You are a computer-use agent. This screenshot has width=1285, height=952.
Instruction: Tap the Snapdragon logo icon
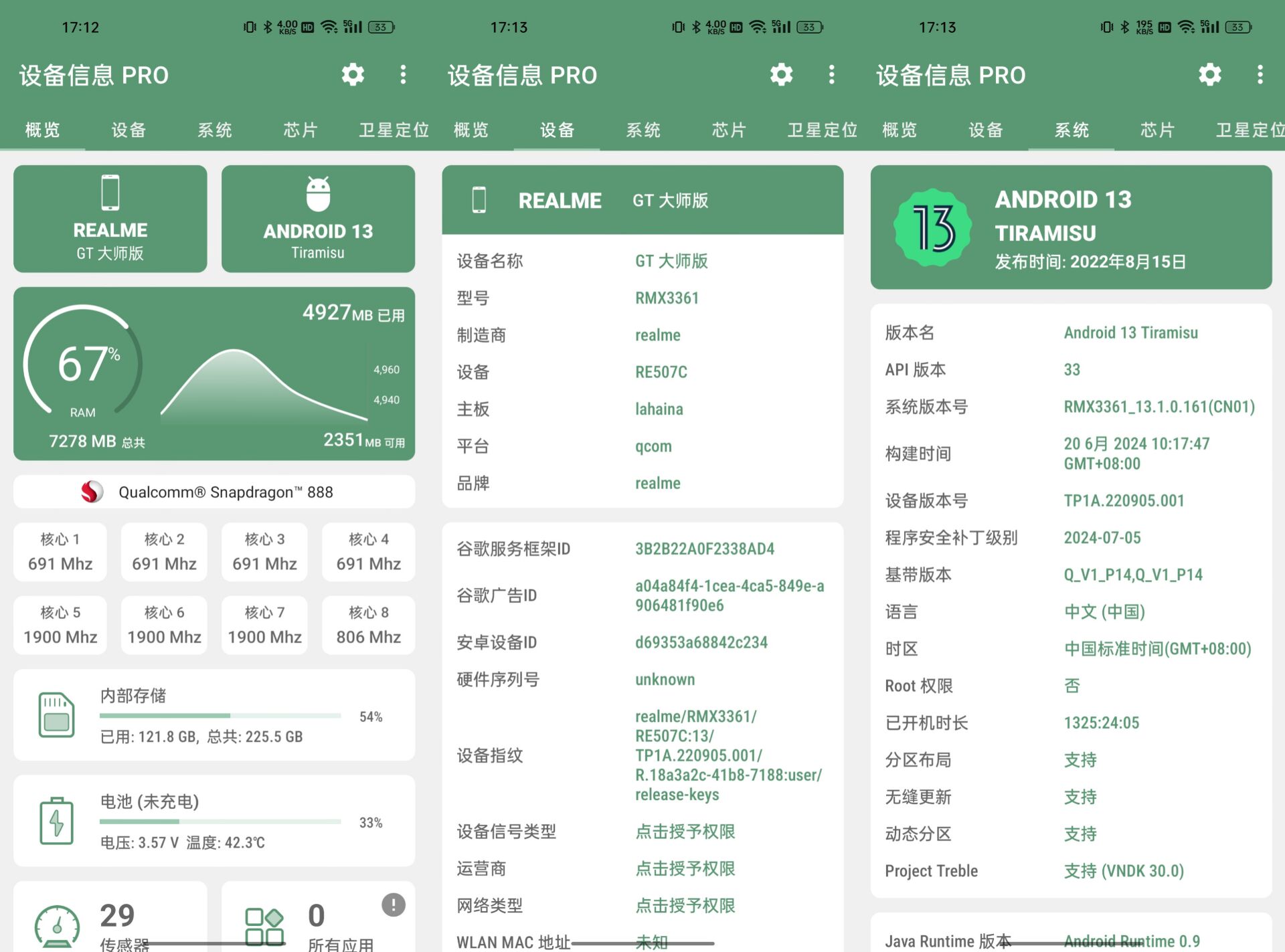[92, 492]
